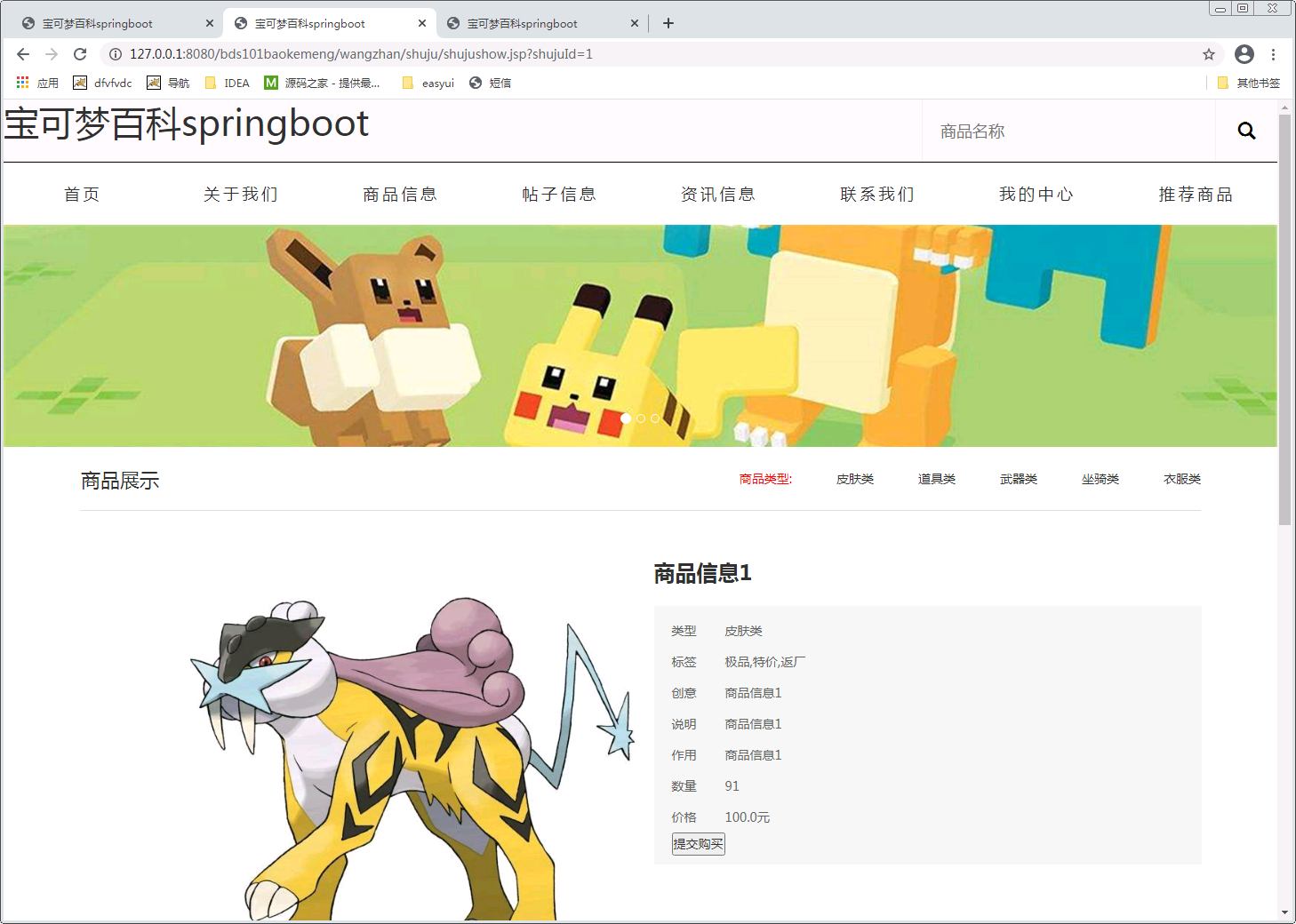
Task: Open 联系我们 menu item
Action: point(877,194)
